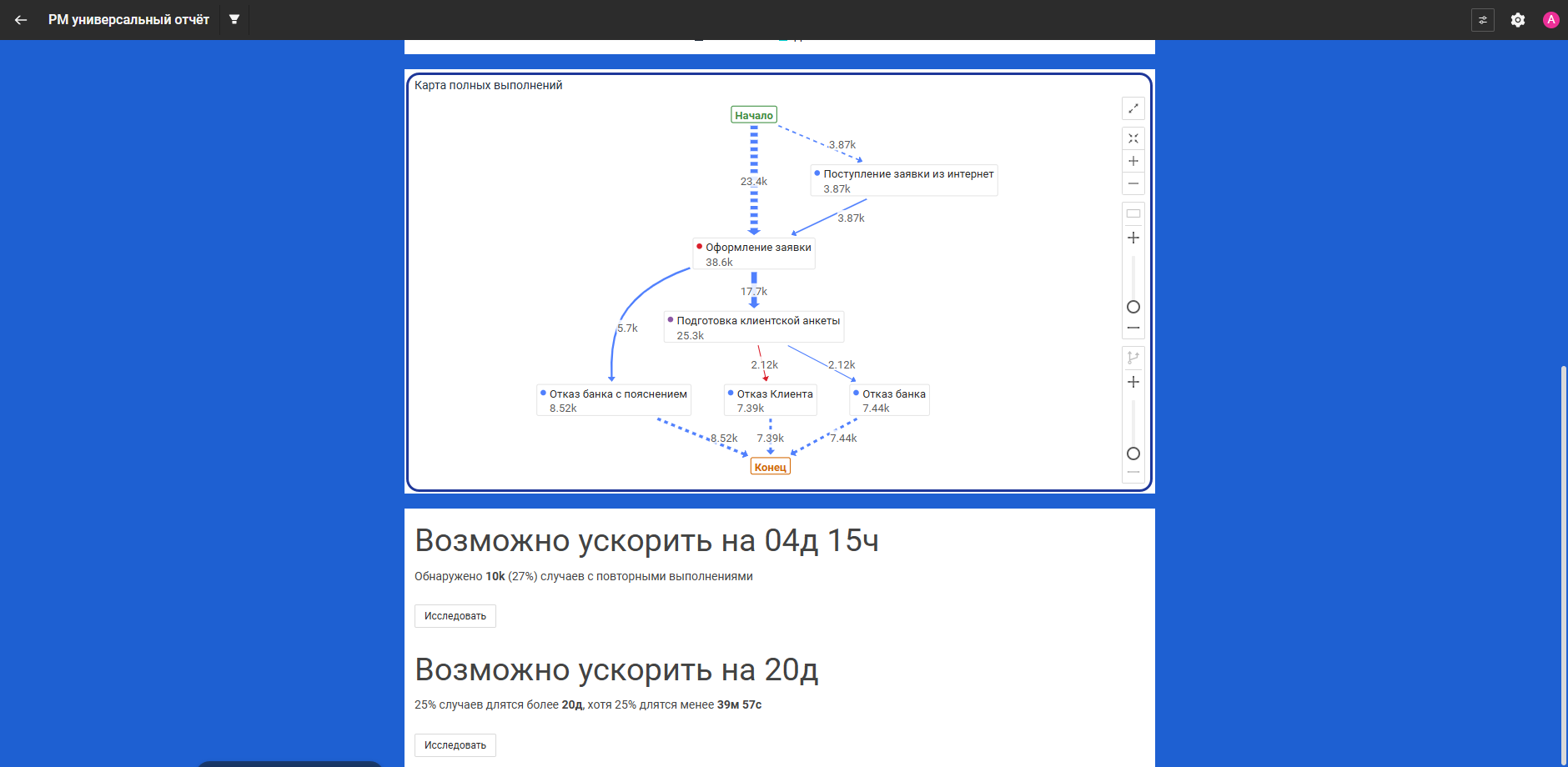Select node Отказ банка с пояснением
This screenshot has width=1568, height=767.
[614, 401]
